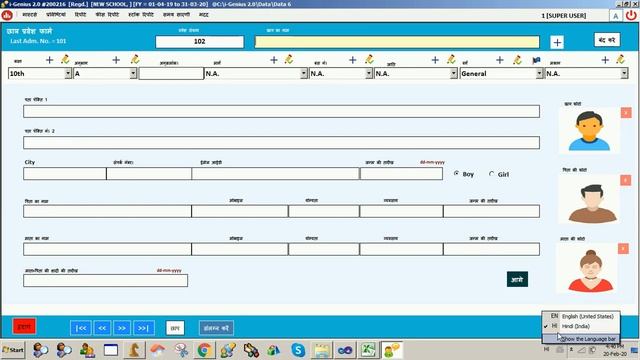Click the Start button

tap(13, 350)
